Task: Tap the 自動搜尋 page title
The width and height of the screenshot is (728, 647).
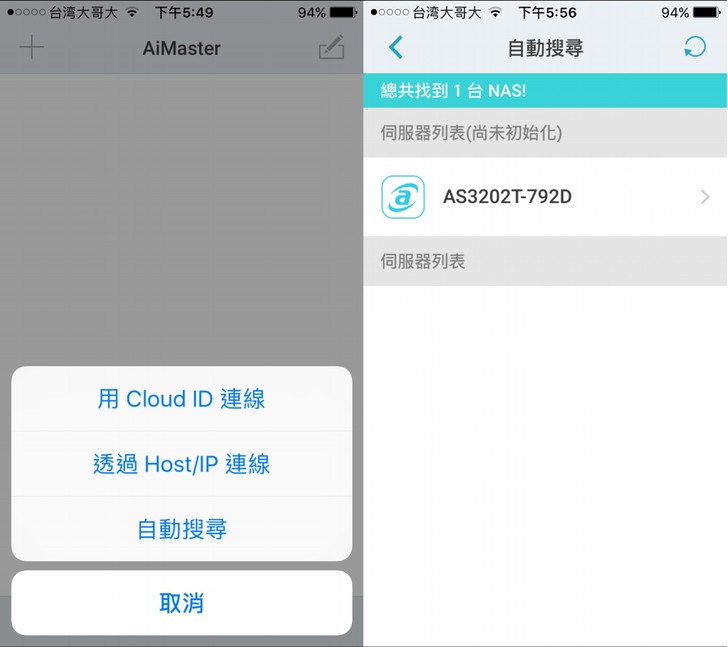Action: pyautogui.click(x=545, y=48)
